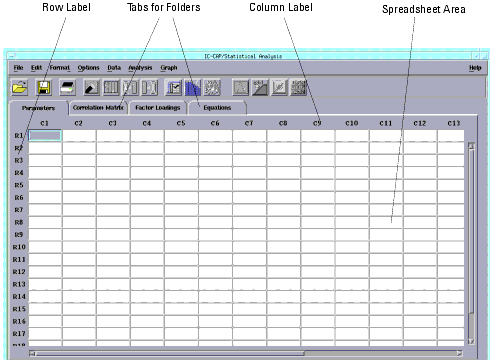Viewport: 490px width, 360px height.
Task: Click the printer icon in toolbar
Action: pos(68,88)
